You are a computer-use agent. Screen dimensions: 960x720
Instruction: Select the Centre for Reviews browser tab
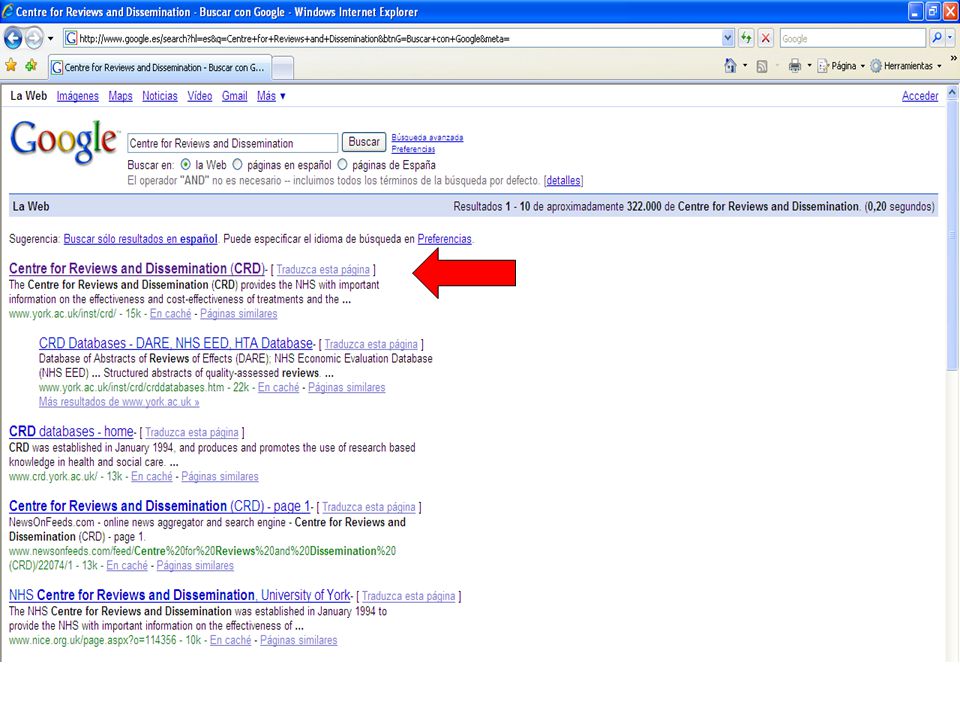[159, 67]
